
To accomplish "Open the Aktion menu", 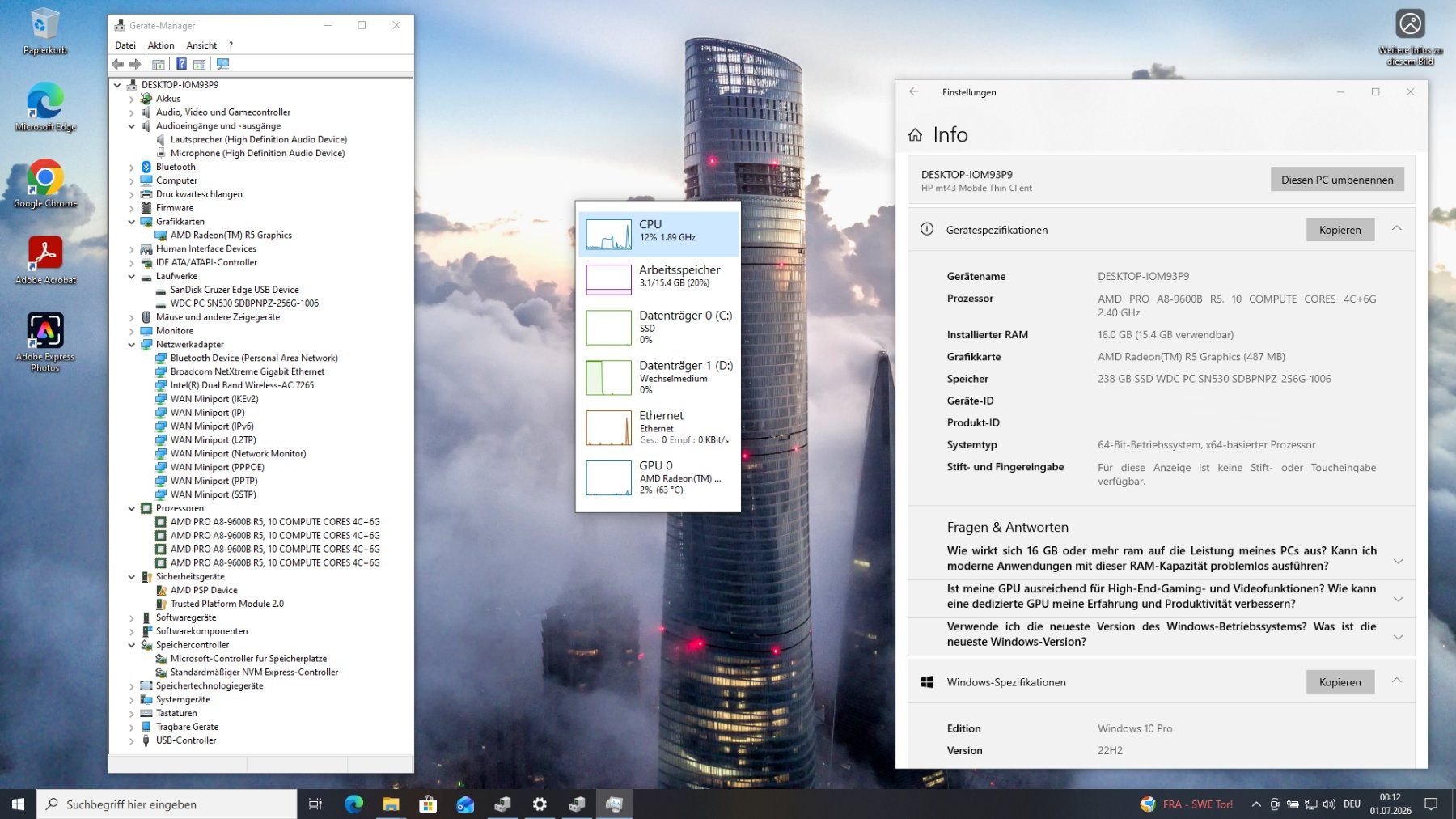I will pyautogui.click(x=161, y=45).
